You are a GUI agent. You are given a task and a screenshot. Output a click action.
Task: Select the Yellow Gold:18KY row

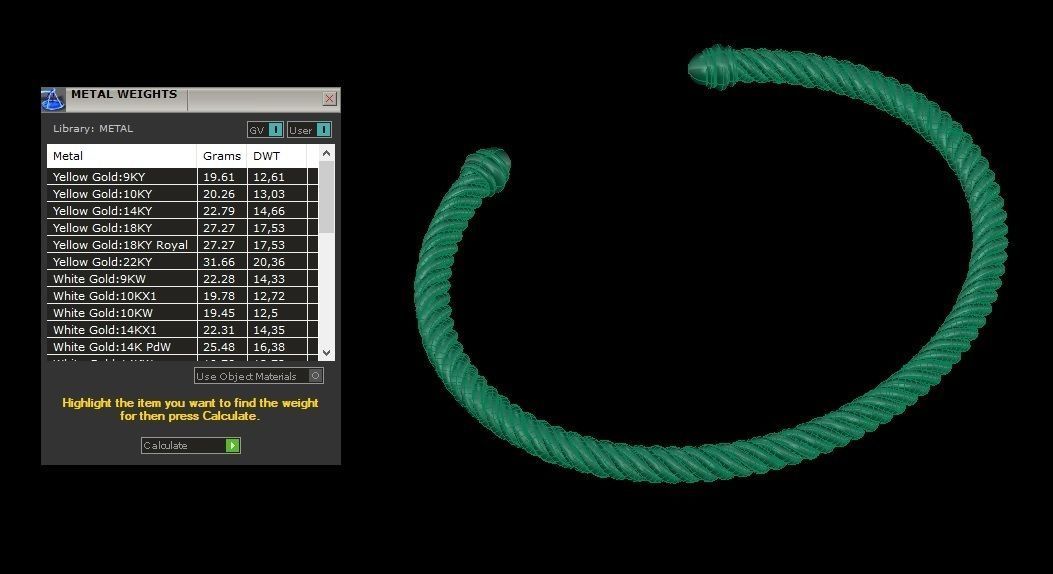(x=182, y=228)
